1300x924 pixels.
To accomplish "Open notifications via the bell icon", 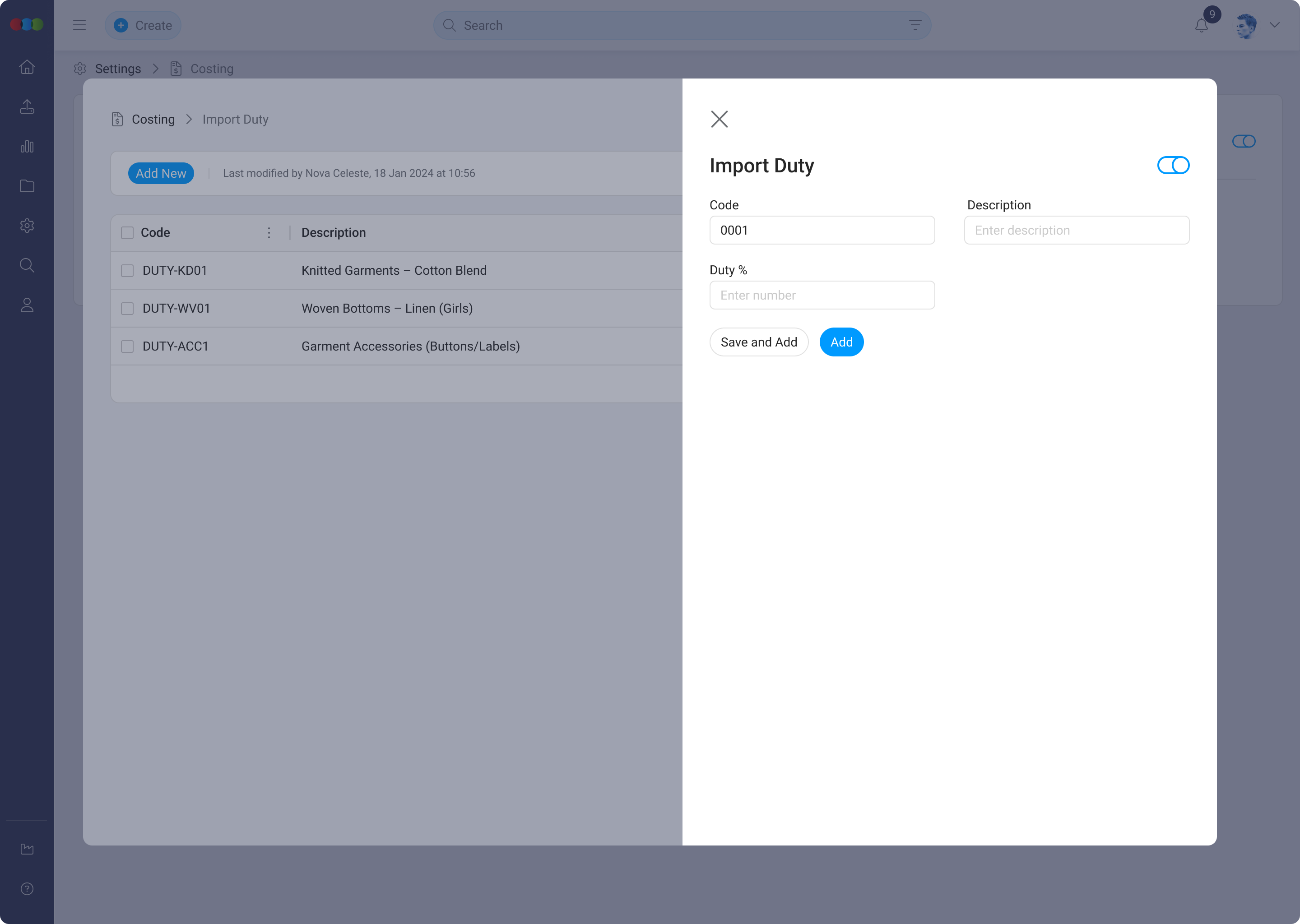I will pyautogui.click(x=1201, y=25).
